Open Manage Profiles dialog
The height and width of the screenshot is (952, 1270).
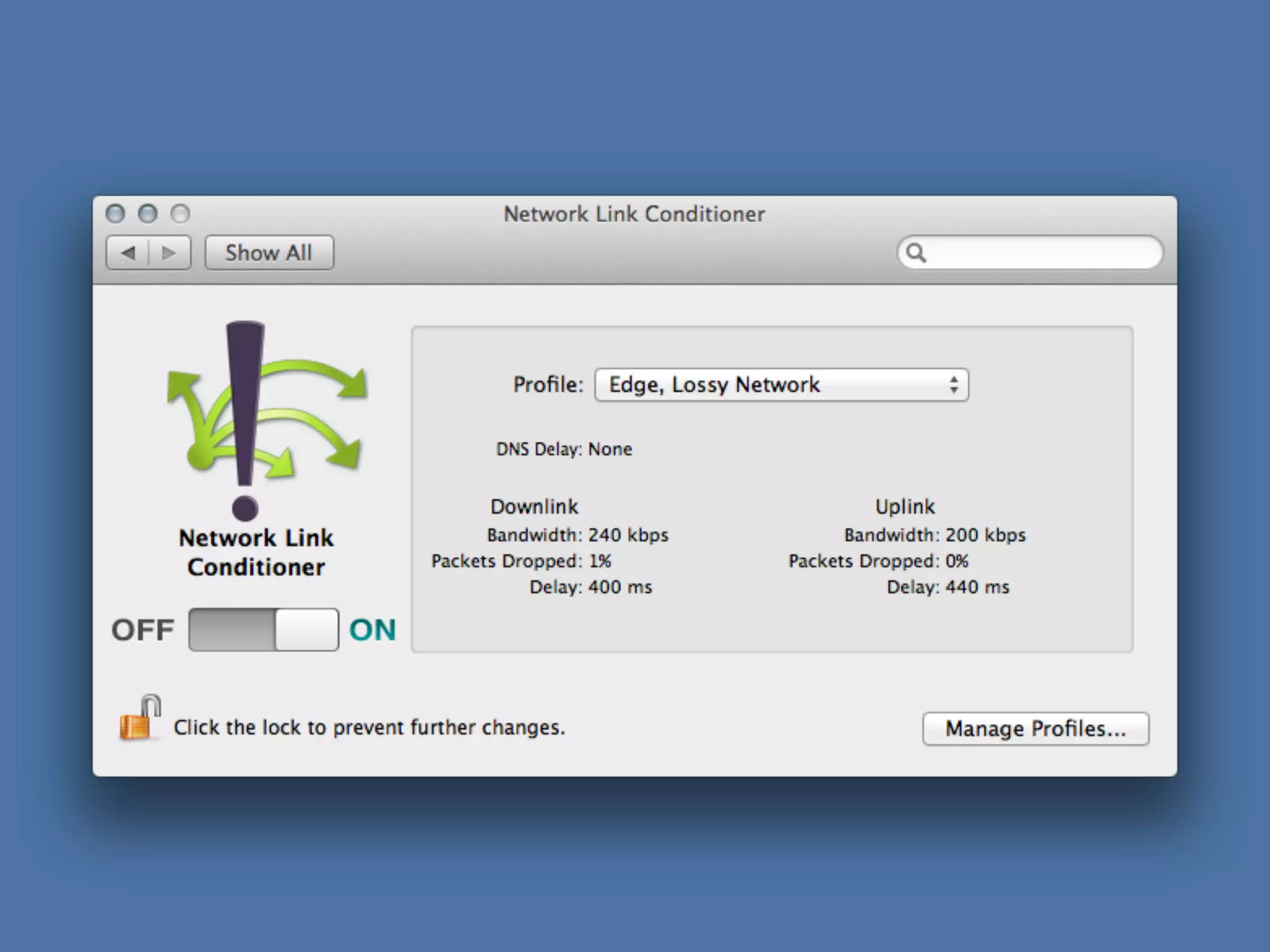pos(1035,729)
